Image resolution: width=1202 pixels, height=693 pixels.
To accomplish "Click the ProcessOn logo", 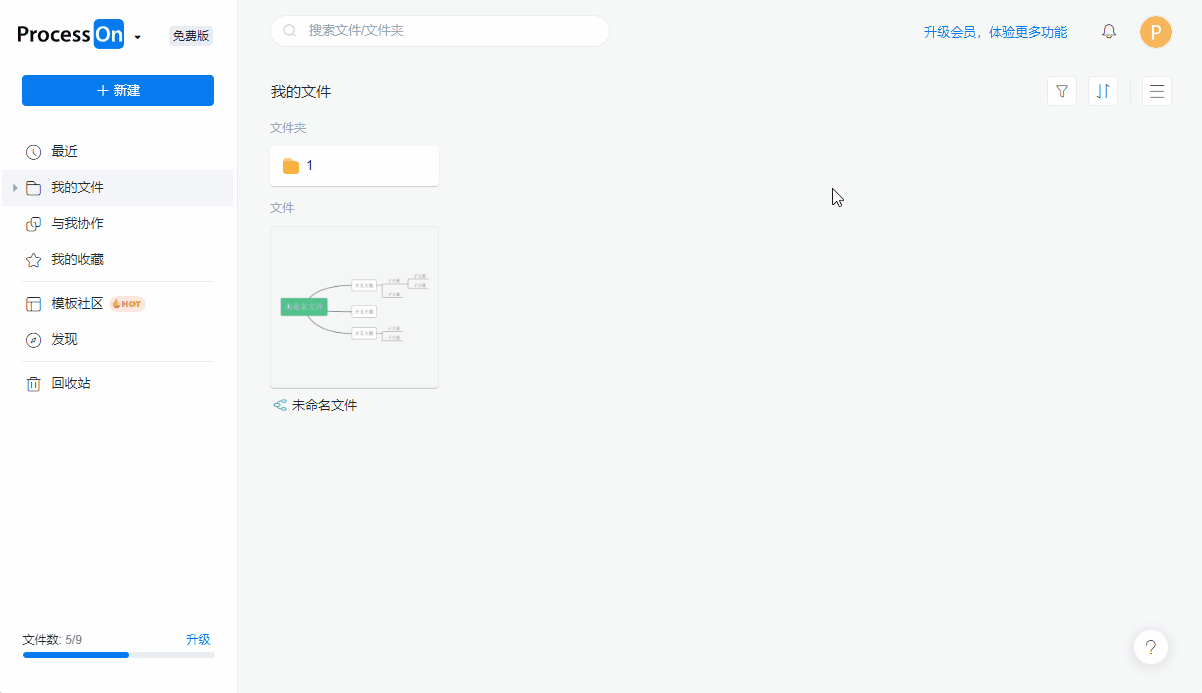I will 71,35.
